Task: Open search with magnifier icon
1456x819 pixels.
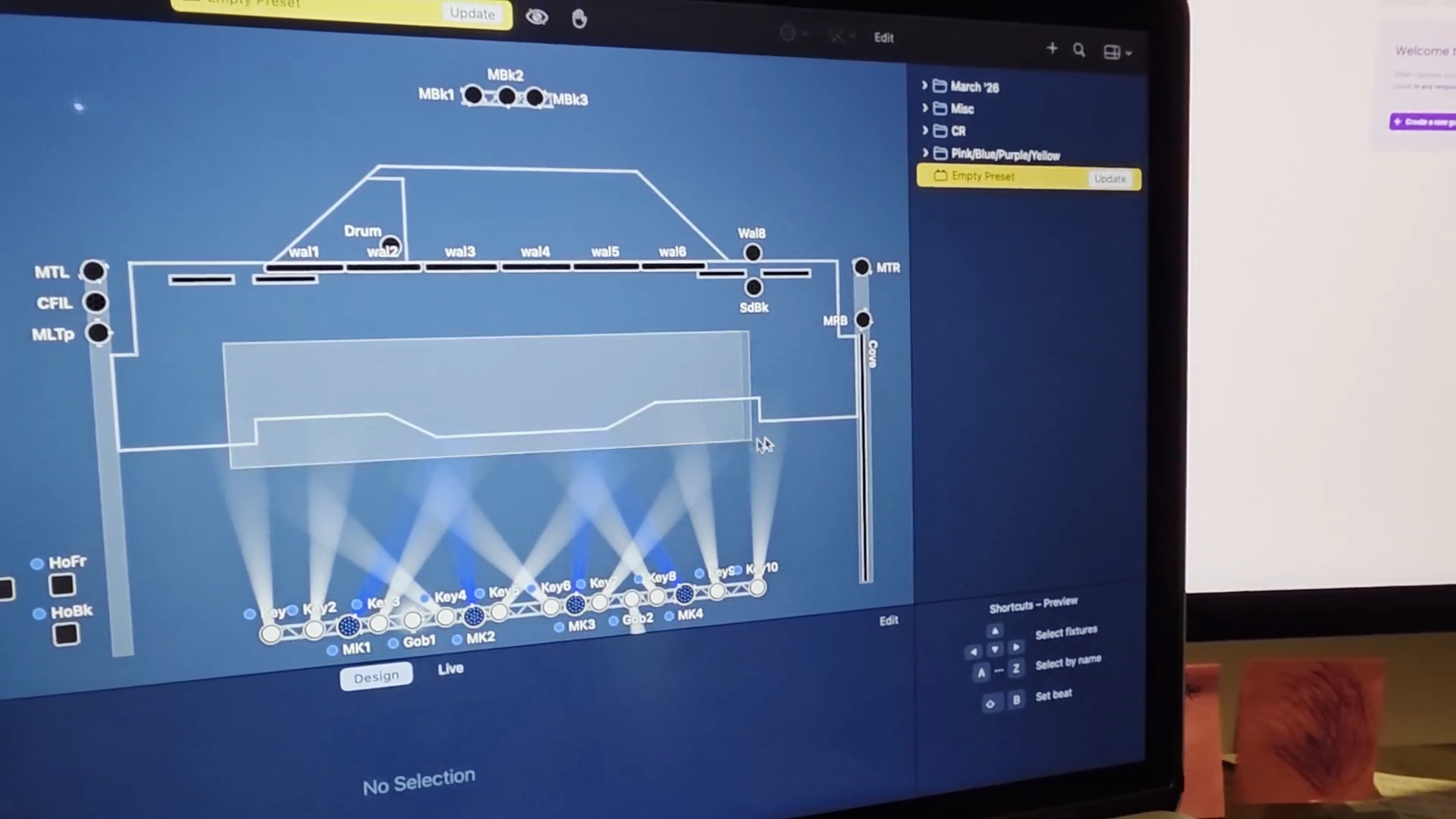Action: point(1079,51)
